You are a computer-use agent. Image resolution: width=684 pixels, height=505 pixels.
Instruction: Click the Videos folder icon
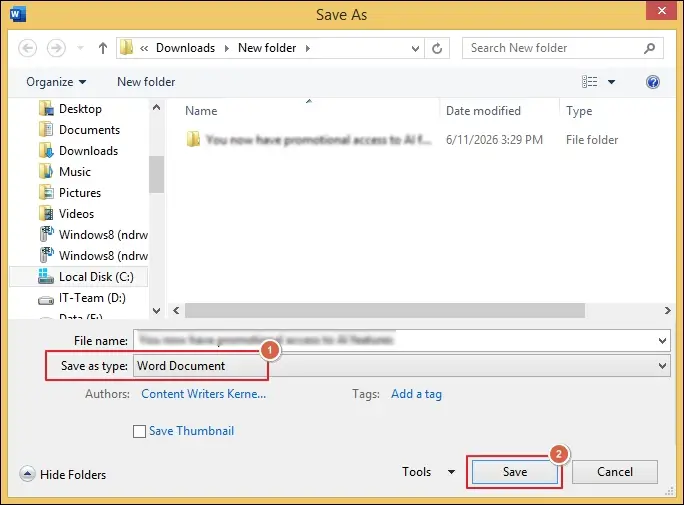point(46,213)
